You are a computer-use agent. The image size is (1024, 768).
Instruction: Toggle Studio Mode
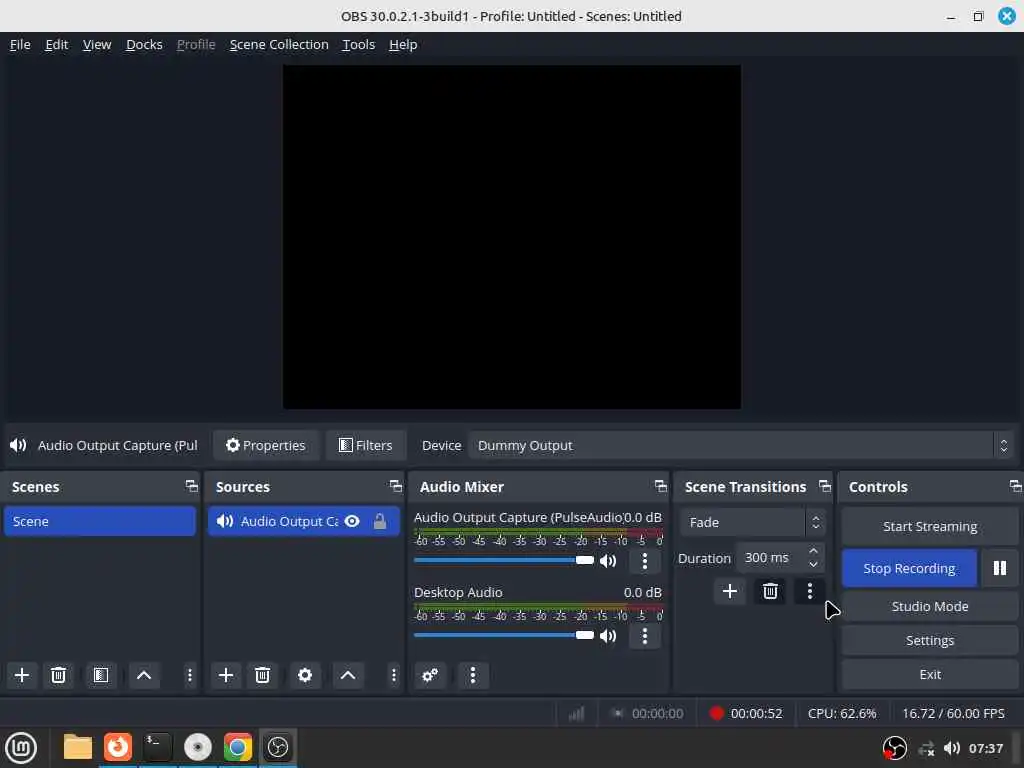[930, 606]
